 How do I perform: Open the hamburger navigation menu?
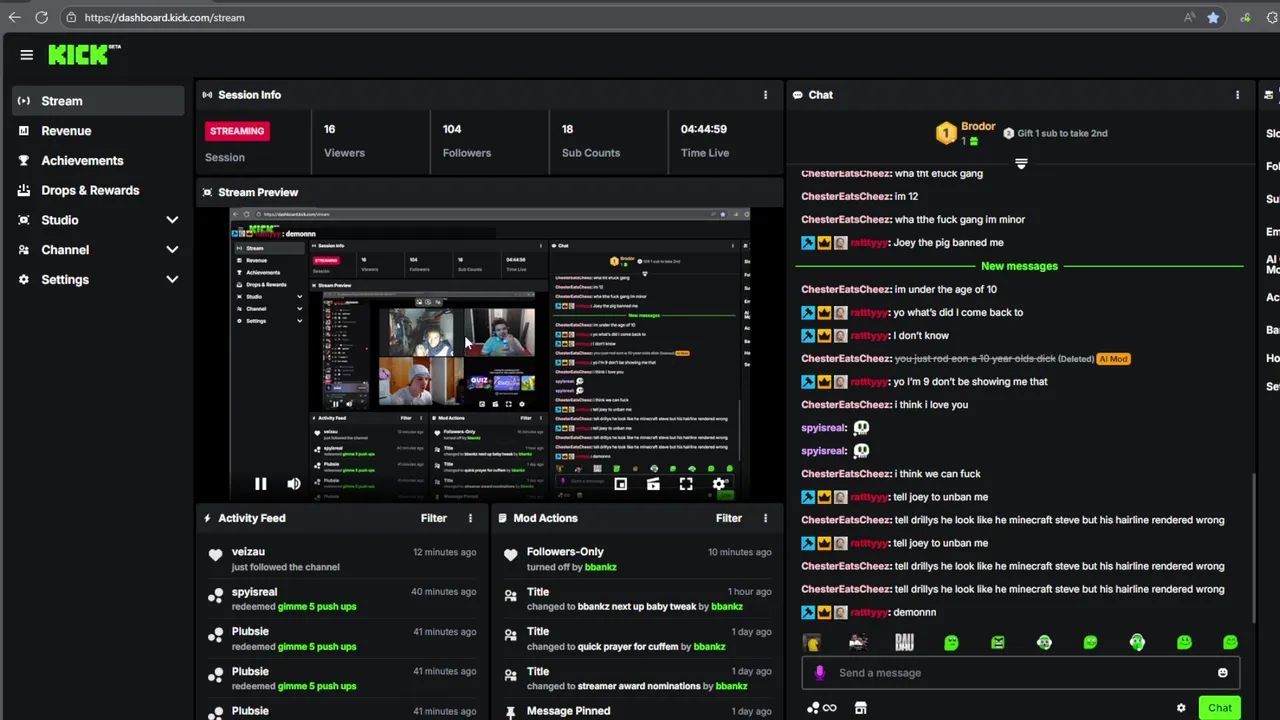(x=27, y=55)
